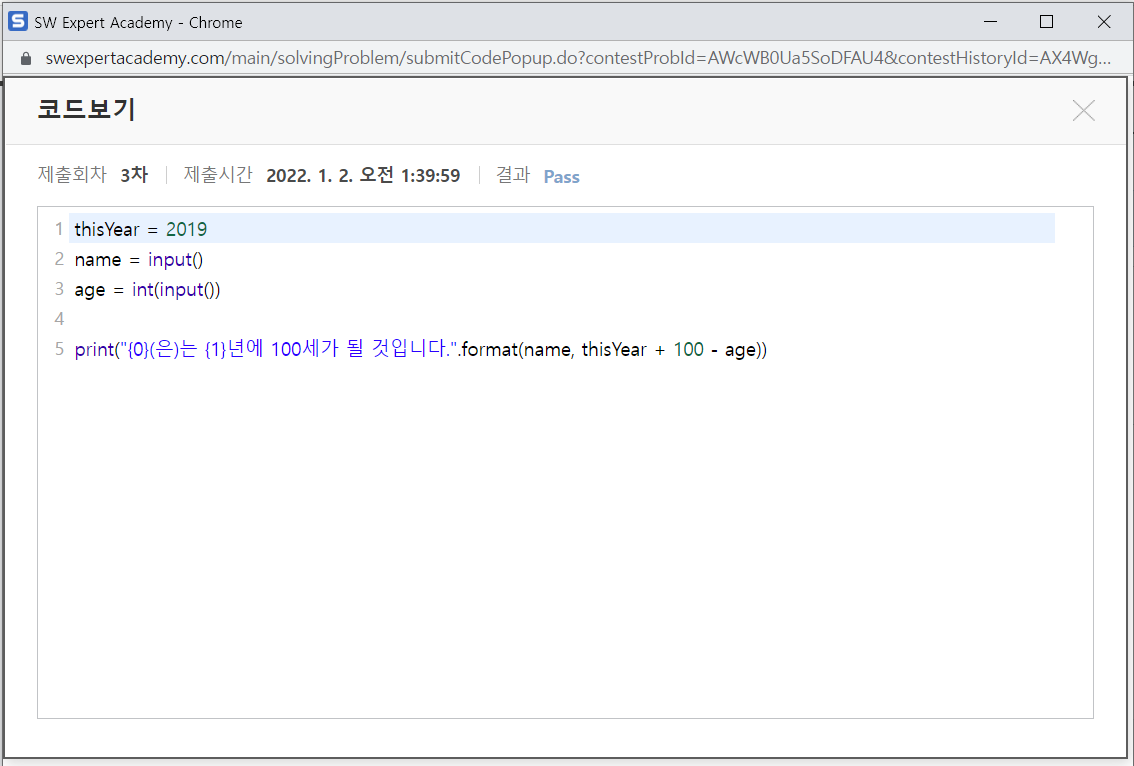Click the 제출시간 label
Image resolution: width=1134 pixels, height=766 pixels.
click(218, 175)
